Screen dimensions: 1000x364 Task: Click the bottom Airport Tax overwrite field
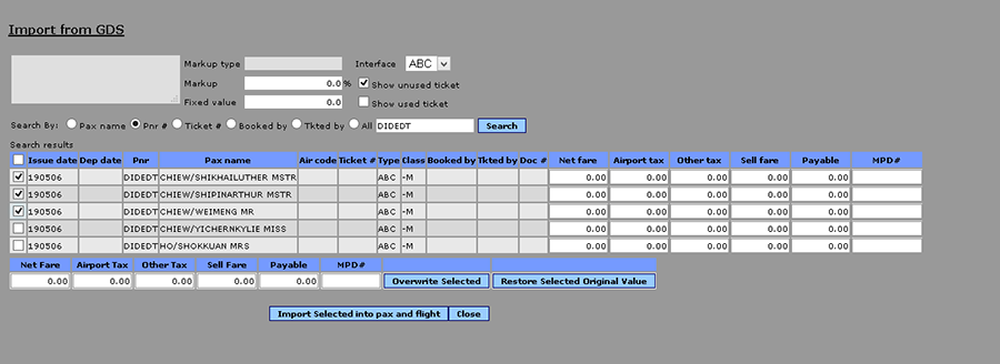[x=103, y=281]
